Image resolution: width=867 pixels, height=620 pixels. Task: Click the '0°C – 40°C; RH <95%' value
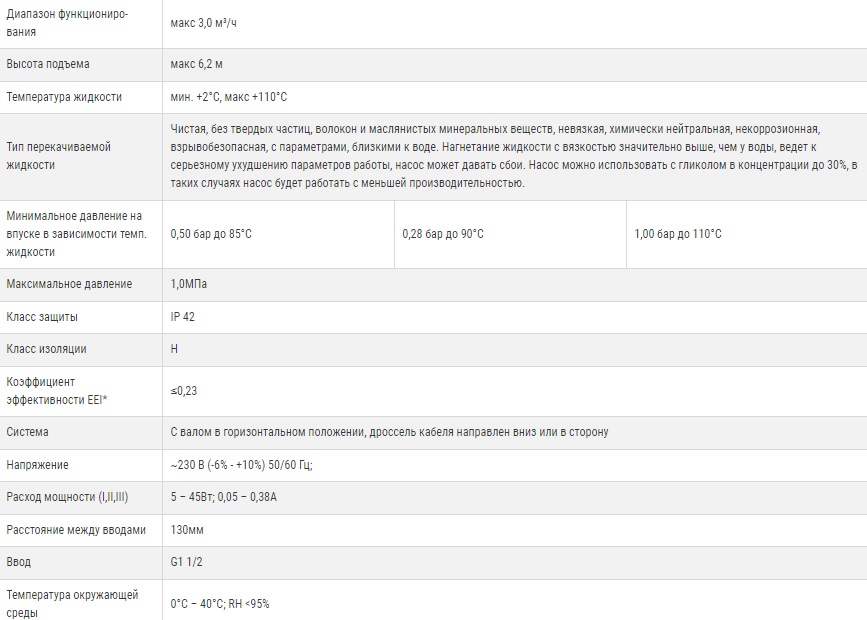click(x=220, y=604)
